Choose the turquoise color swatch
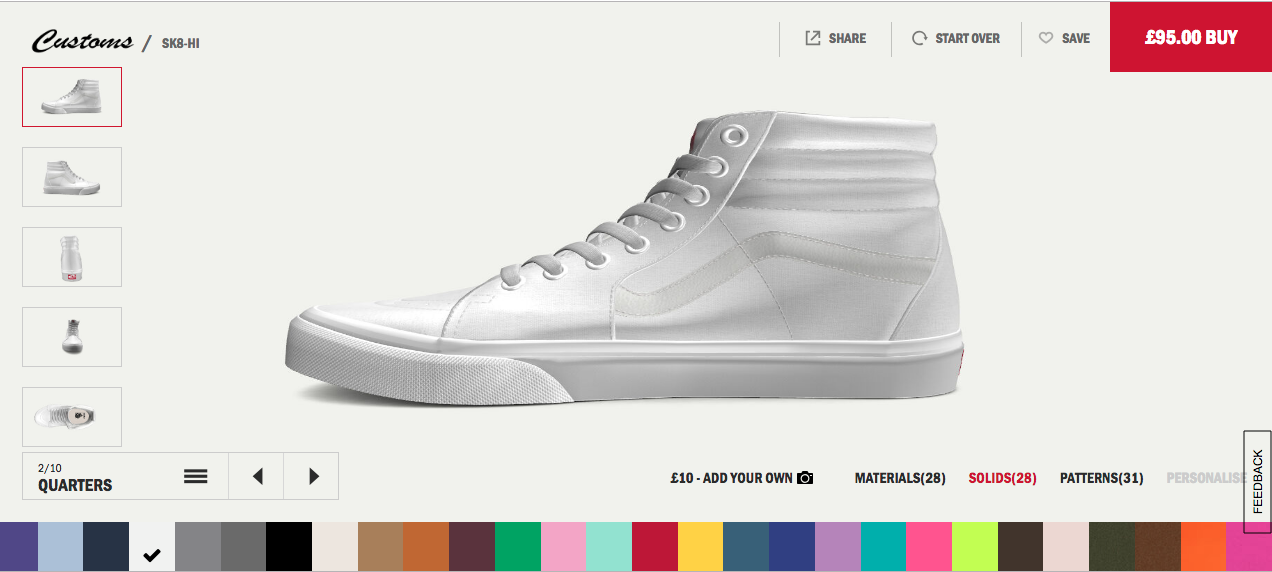Image resolution: width=1272 pixels, height=572 pixels. tap(884, 547)
